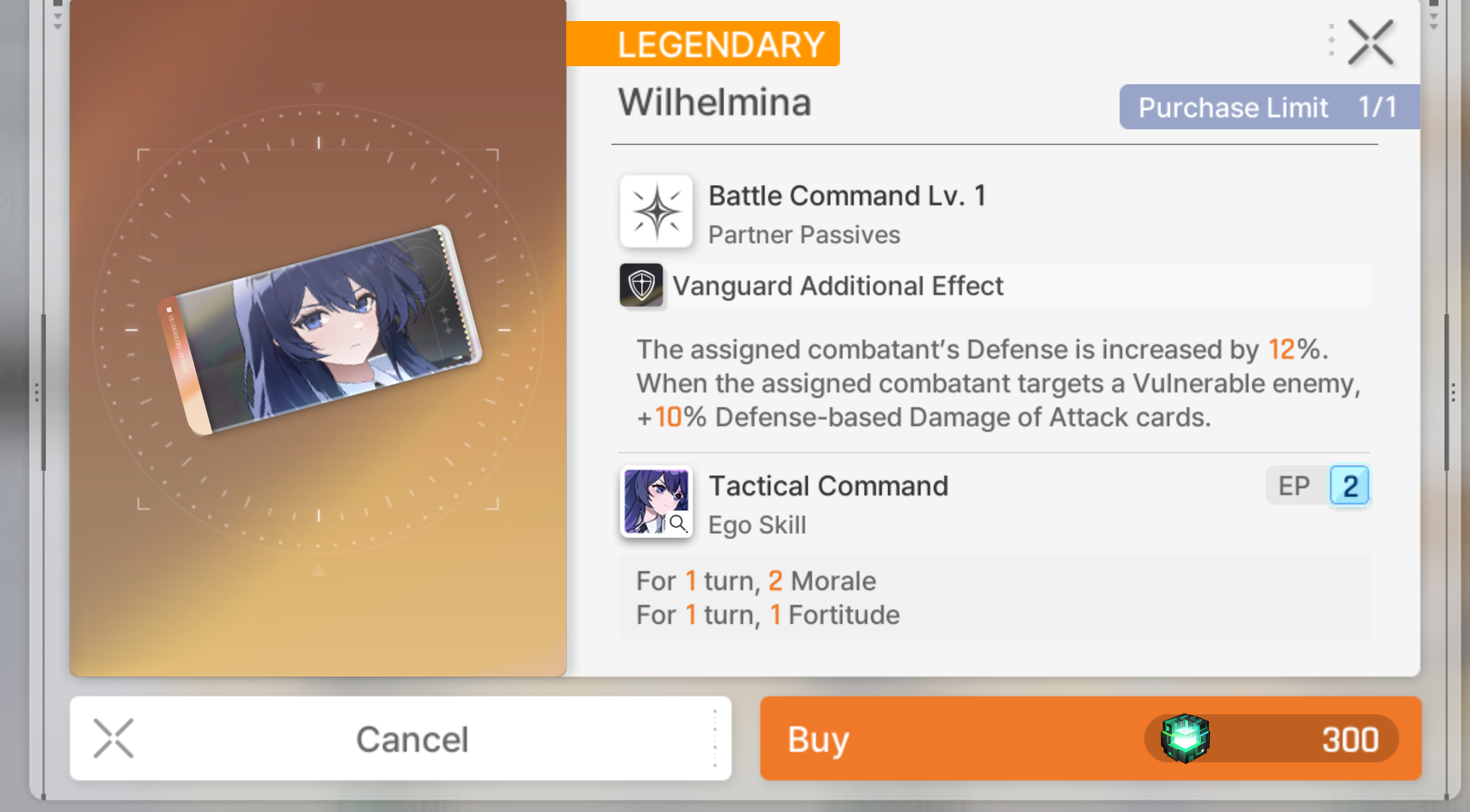Click the Battle Command star icon

[x=656, y=212]
